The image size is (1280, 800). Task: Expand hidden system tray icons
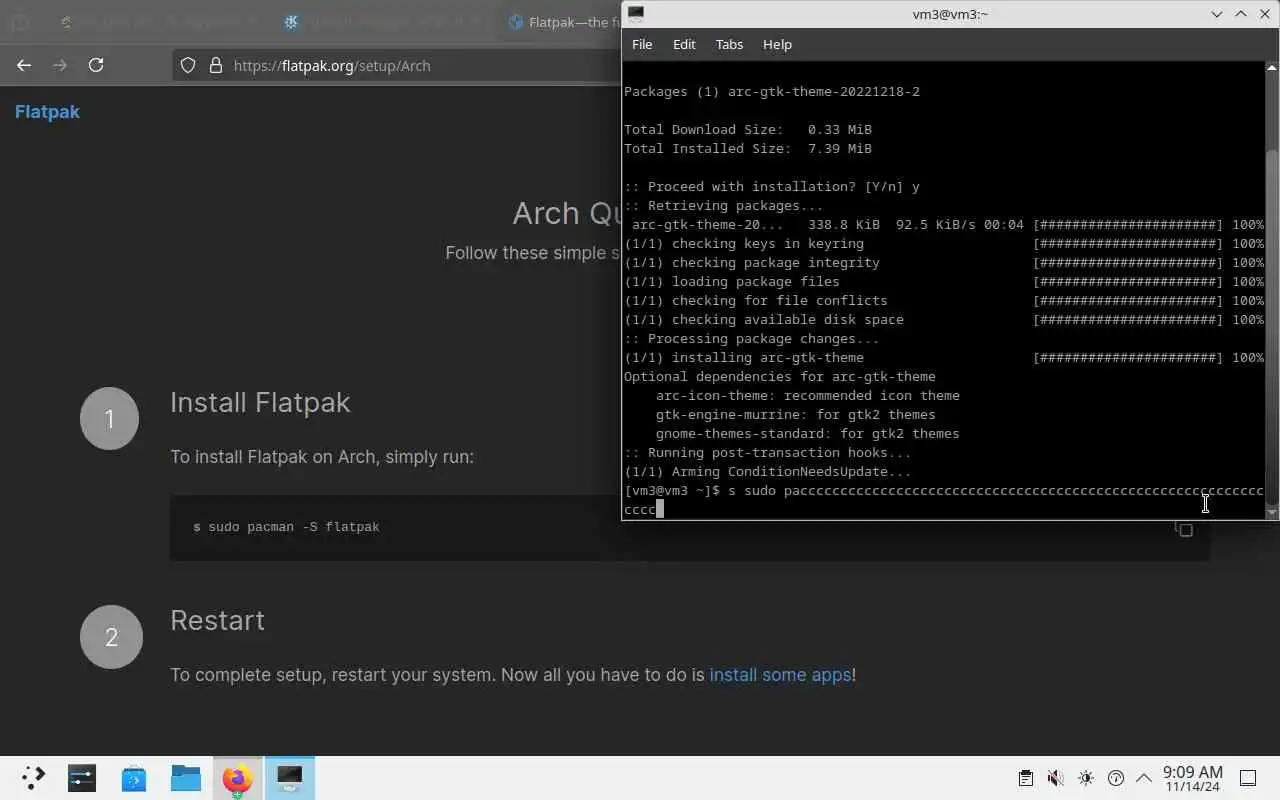tap(1143, 778)
